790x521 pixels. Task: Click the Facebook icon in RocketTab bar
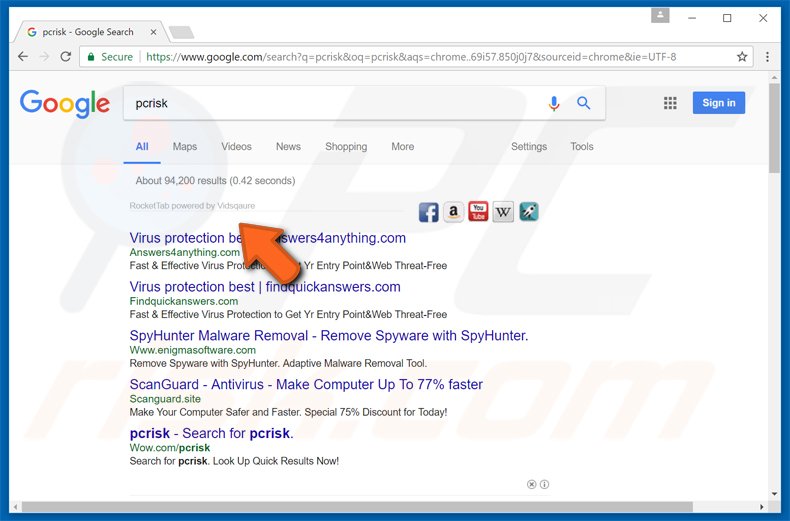[428, 212]
